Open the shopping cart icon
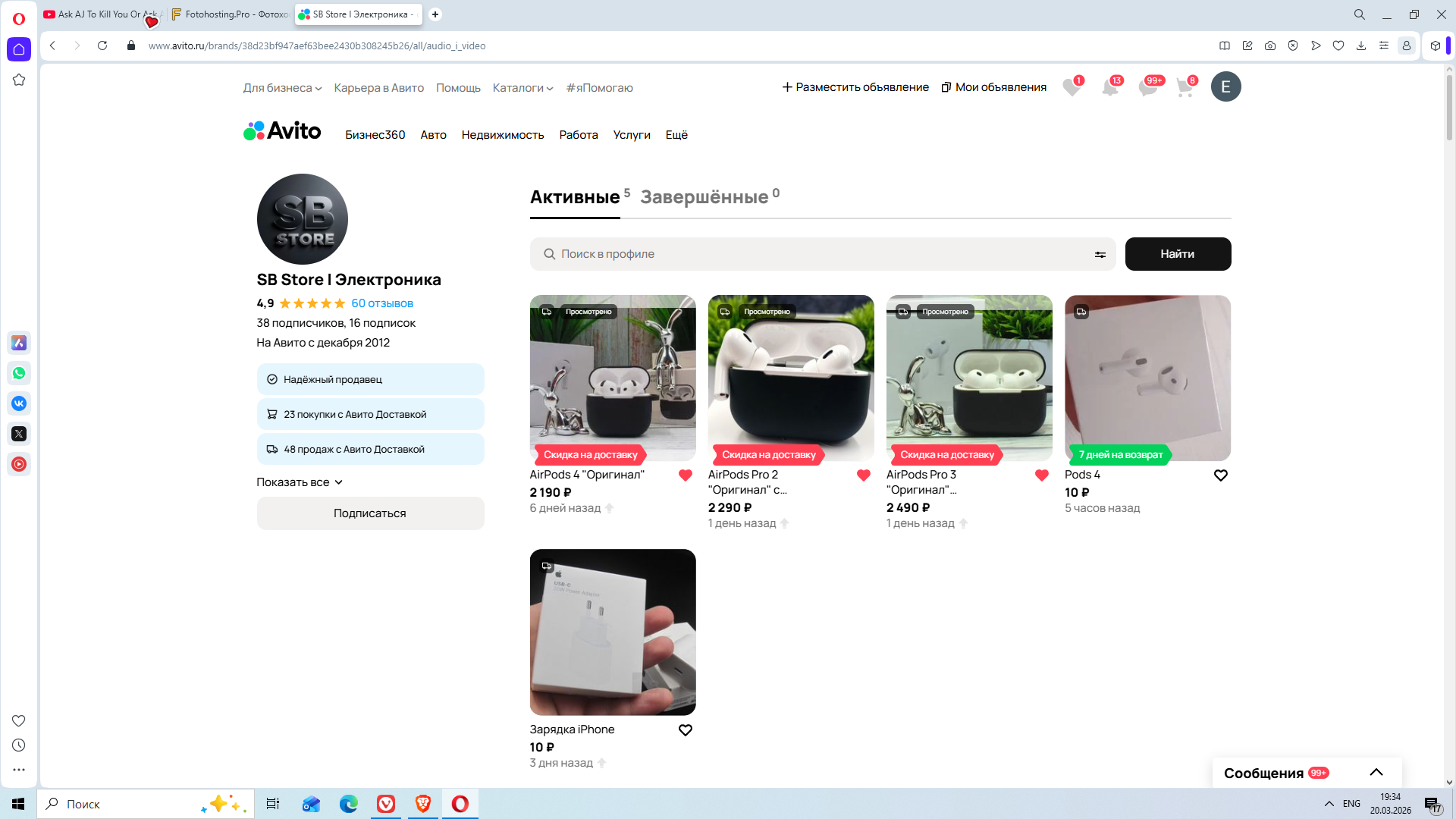The height and width of the screenshot is (819, 1456). coord(1185,87)
